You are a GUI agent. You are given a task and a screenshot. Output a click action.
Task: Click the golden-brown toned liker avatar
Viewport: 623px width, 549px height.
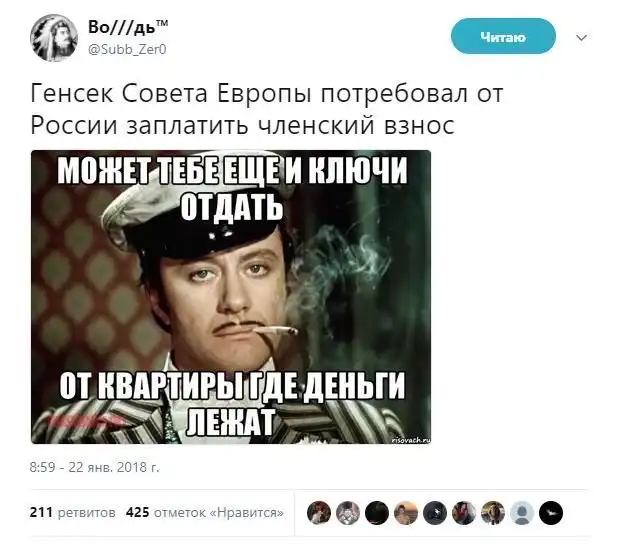[x=493, y=513]
